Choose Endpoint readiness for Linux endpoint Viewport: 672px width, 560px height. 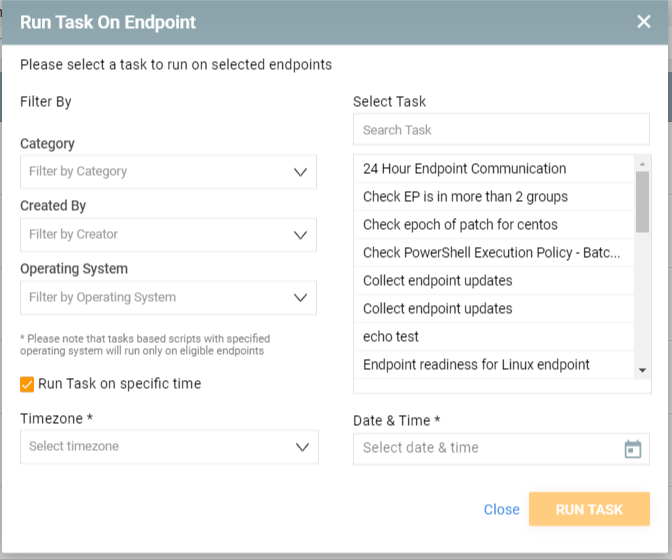coord(494,365)
